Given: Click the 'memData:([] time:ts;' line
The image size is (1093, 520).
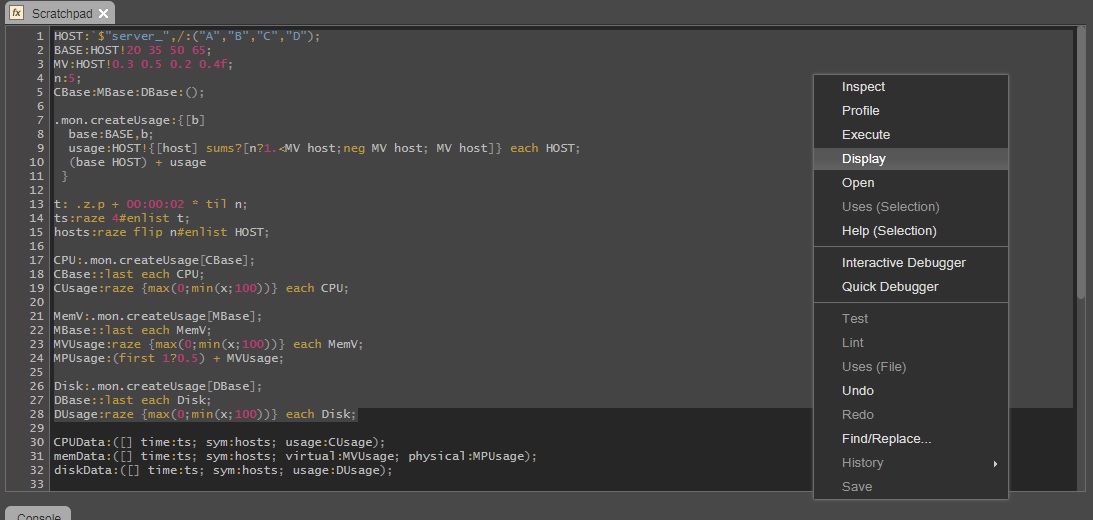Looking at the screenshot, I should pyautogui.click(x=296, y=456).
